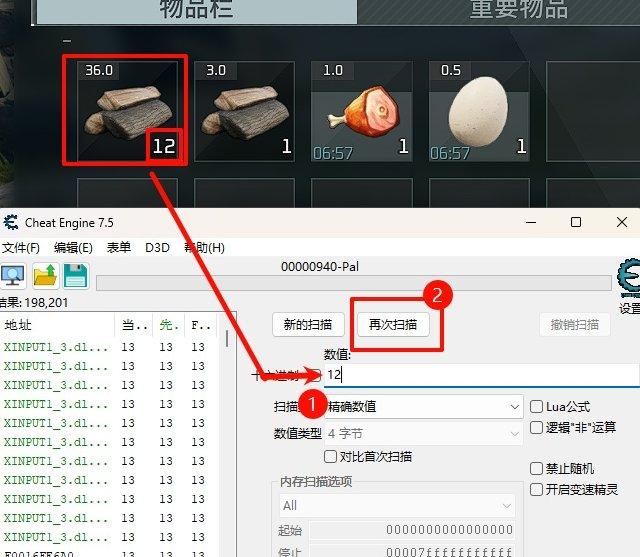Sort by the 当.. current value column header

134,325
